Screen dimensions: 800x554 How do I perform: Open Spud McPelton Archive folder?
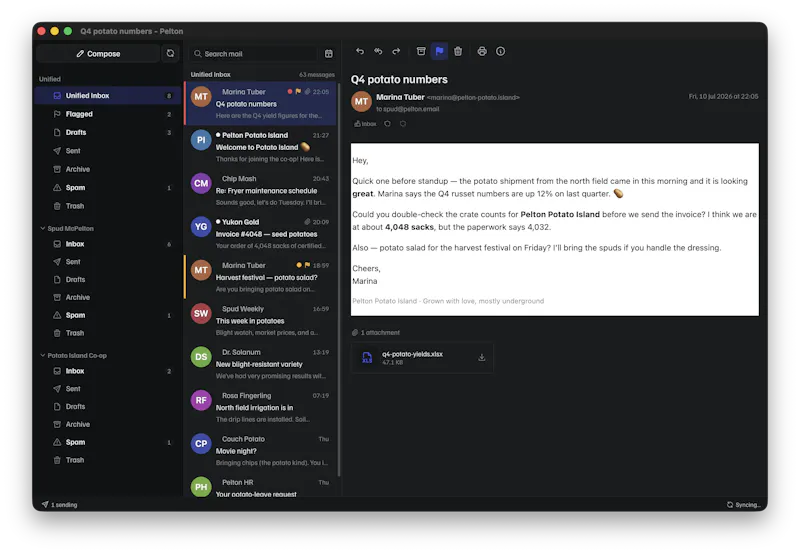[107, 297]
